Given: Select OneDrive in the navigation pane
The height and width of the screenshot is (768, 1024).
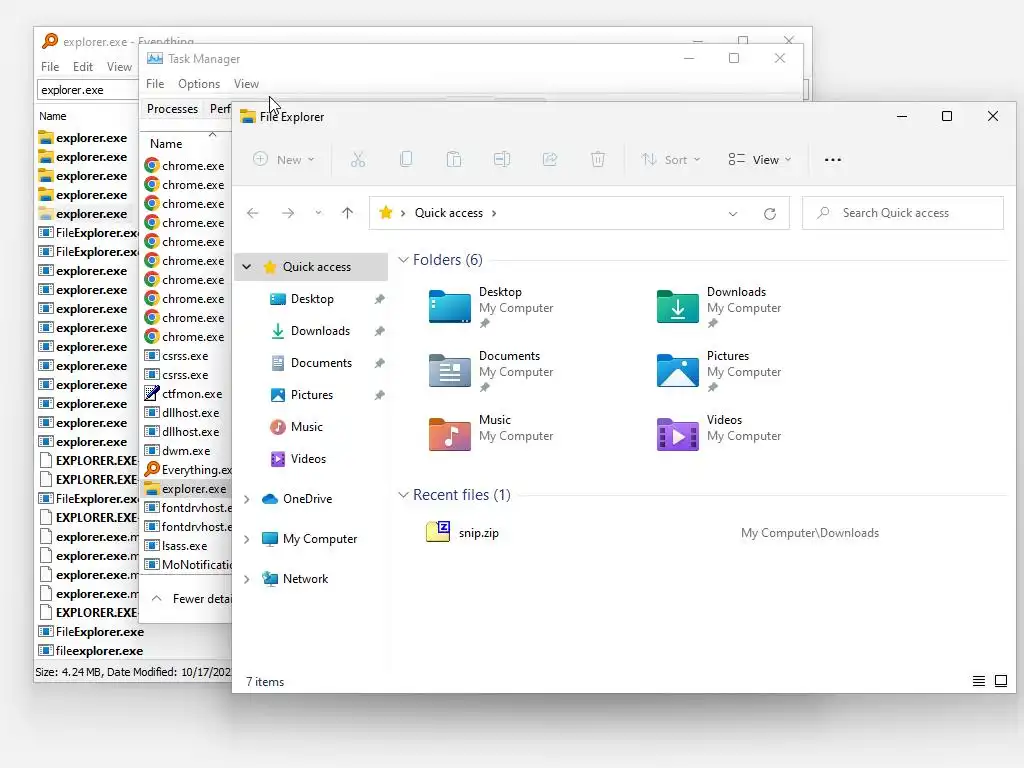Looking at the screenshot, I should click(x=307, y=499).
